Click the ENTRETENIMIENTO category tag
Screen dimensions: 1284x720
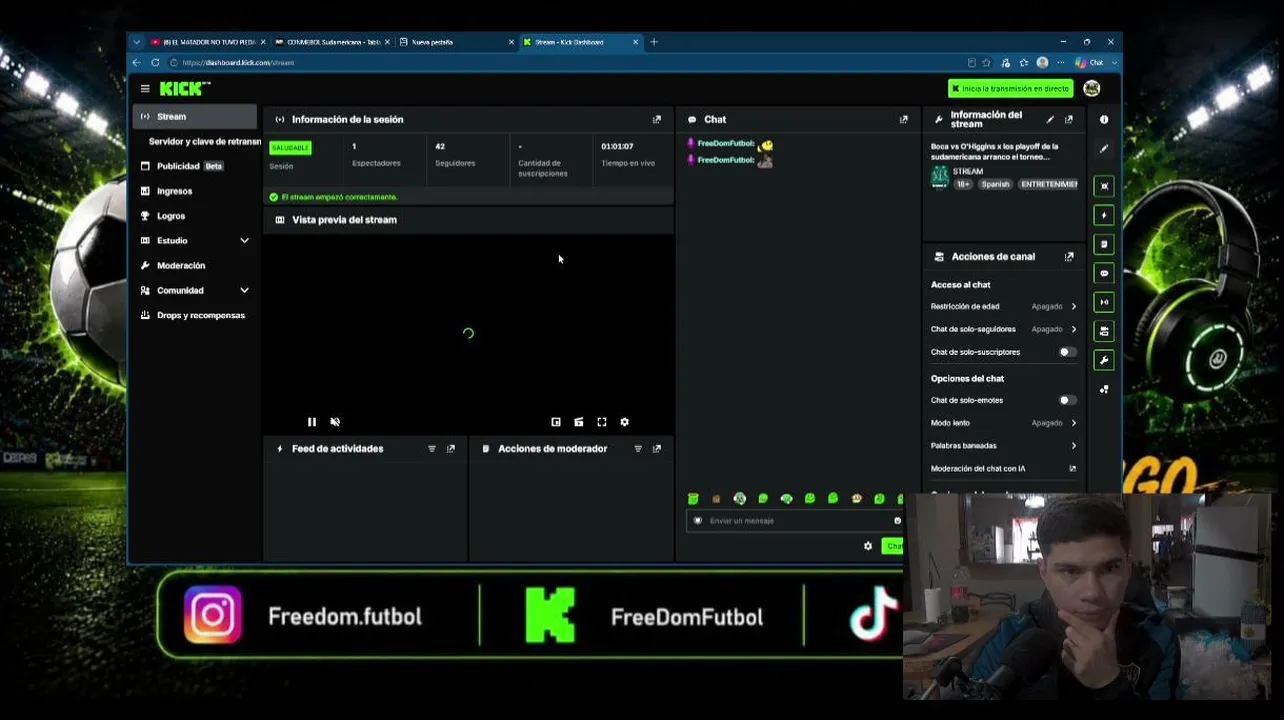click(1048, 185)
